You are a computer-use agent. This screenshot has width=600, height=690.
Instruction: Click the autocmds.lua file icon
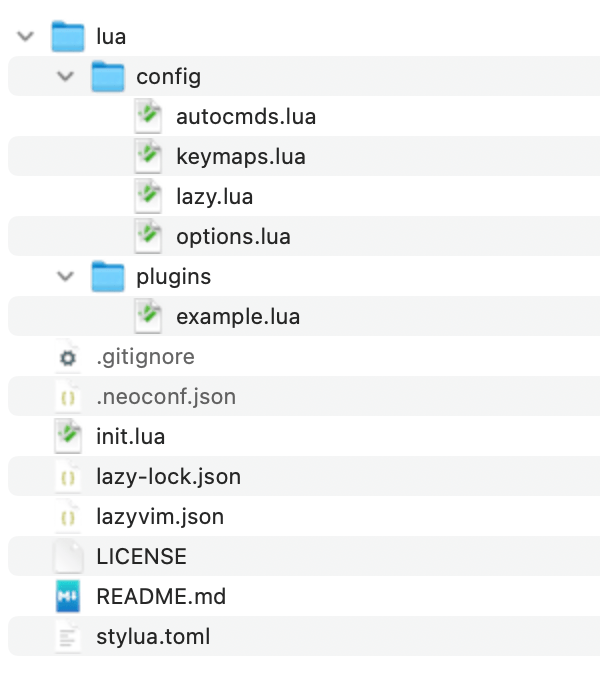pyautogui.click(x=148, y=116)
